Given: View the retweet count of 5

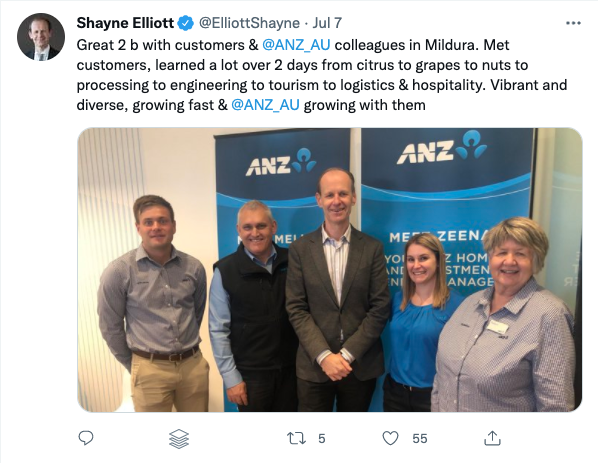Looking at the screenshot, I should click(322, 439).
